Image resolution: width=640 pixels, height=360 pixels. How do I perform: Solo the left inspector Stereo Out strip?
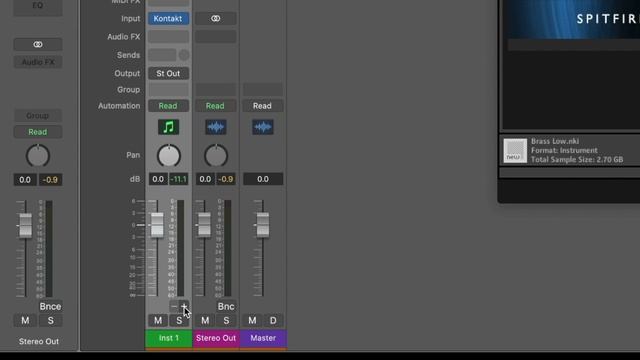tap(51, 321)
